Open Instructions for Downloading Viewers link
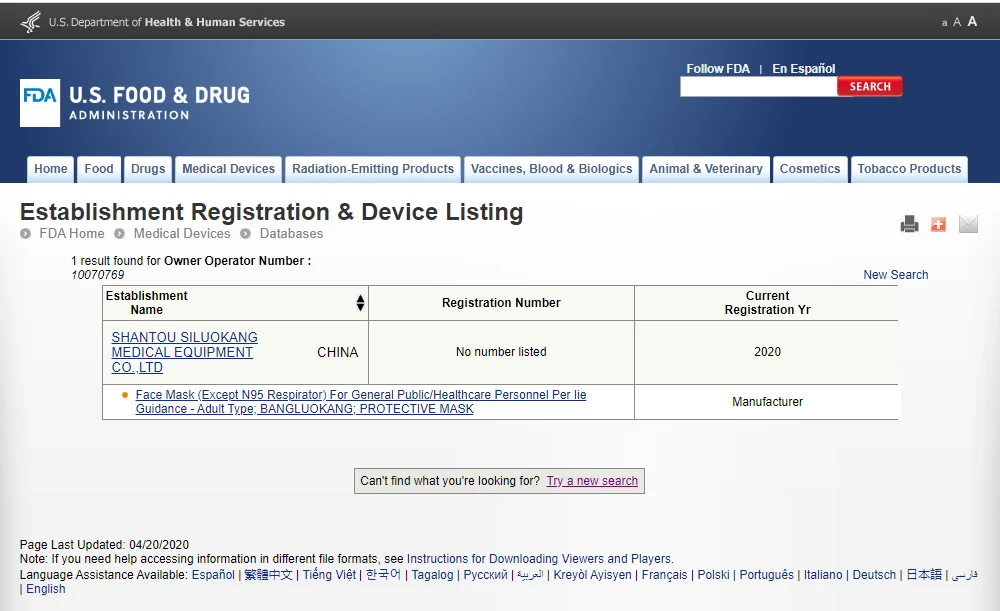1000x611 pixels. [539, 559]
